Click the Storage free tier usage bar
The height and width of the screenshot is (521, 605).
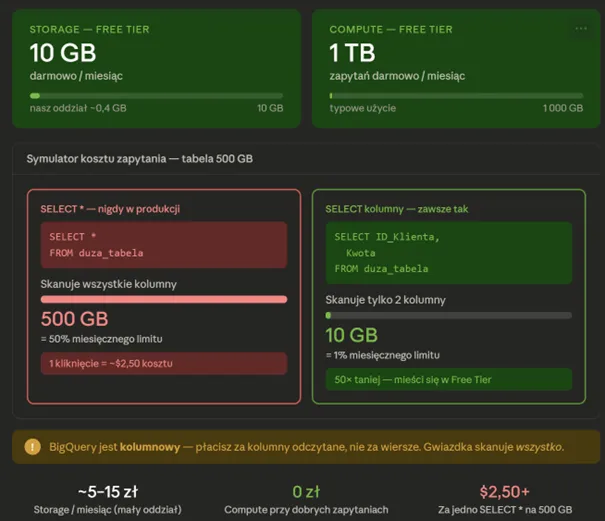click(x=156, y=96)
